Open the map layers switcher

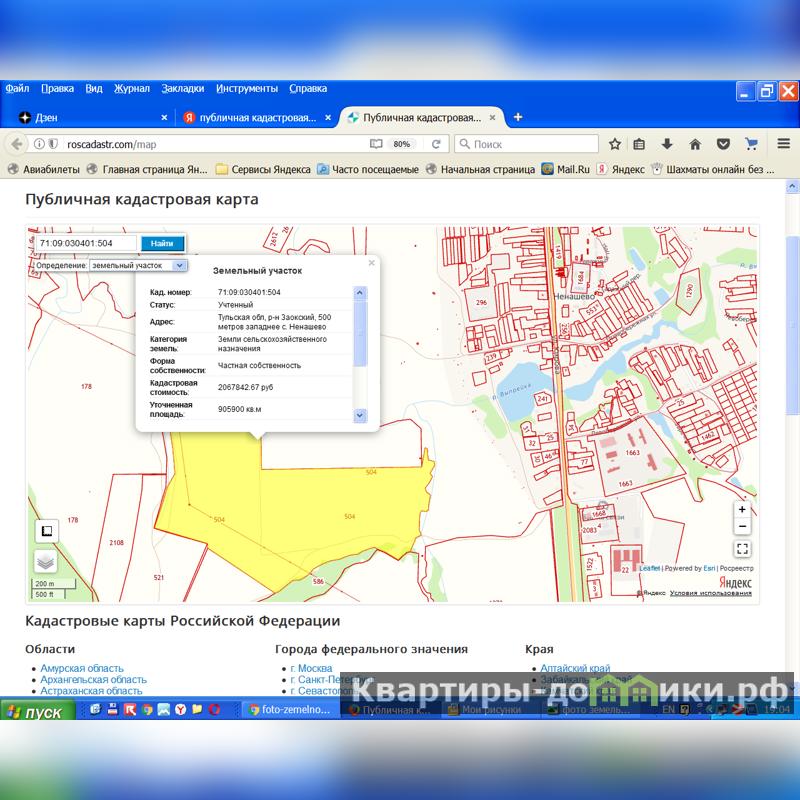[x=45, y=561]
